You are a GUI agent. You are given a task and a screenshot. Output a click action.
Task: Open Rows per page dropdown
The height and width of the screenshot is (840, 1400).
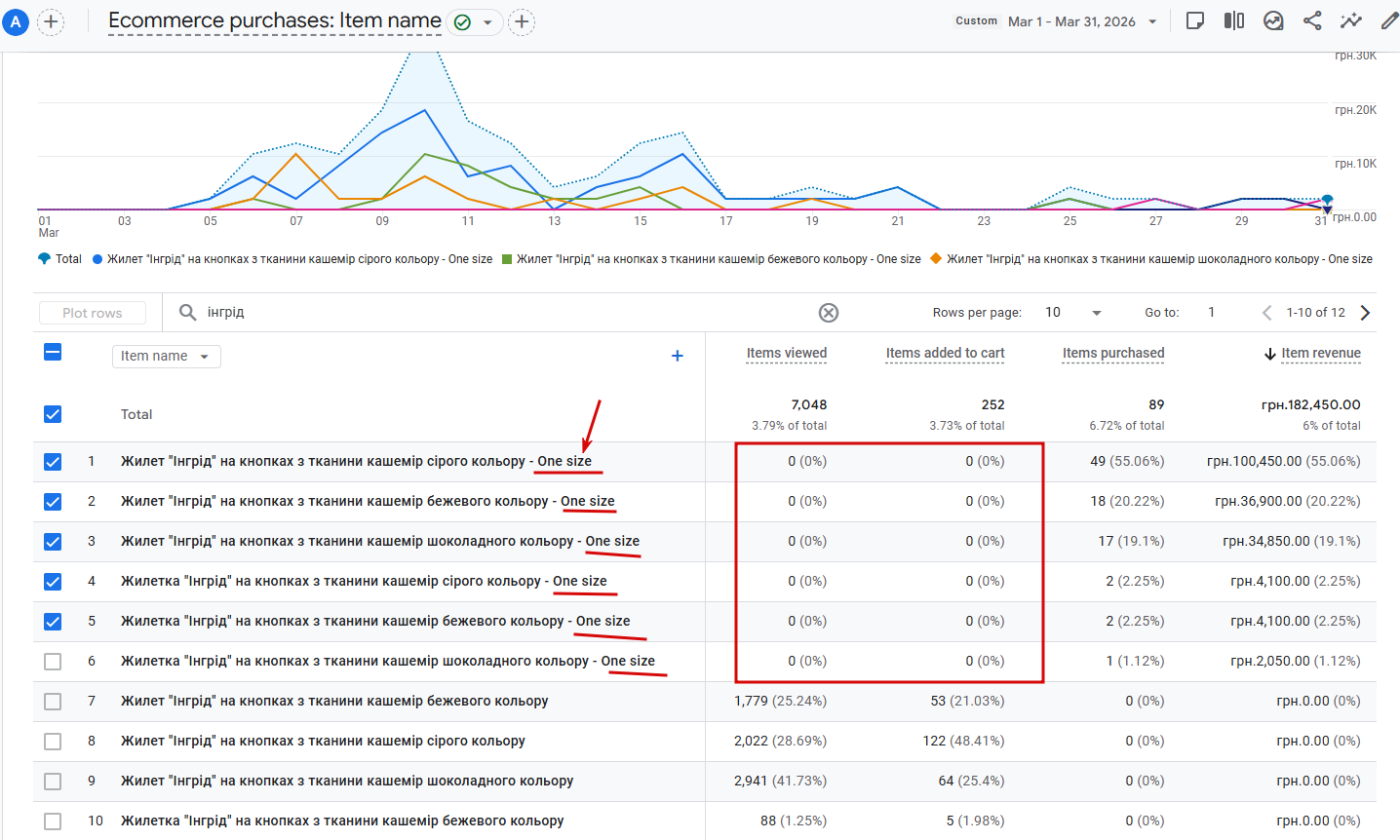tap(1072, 313)
